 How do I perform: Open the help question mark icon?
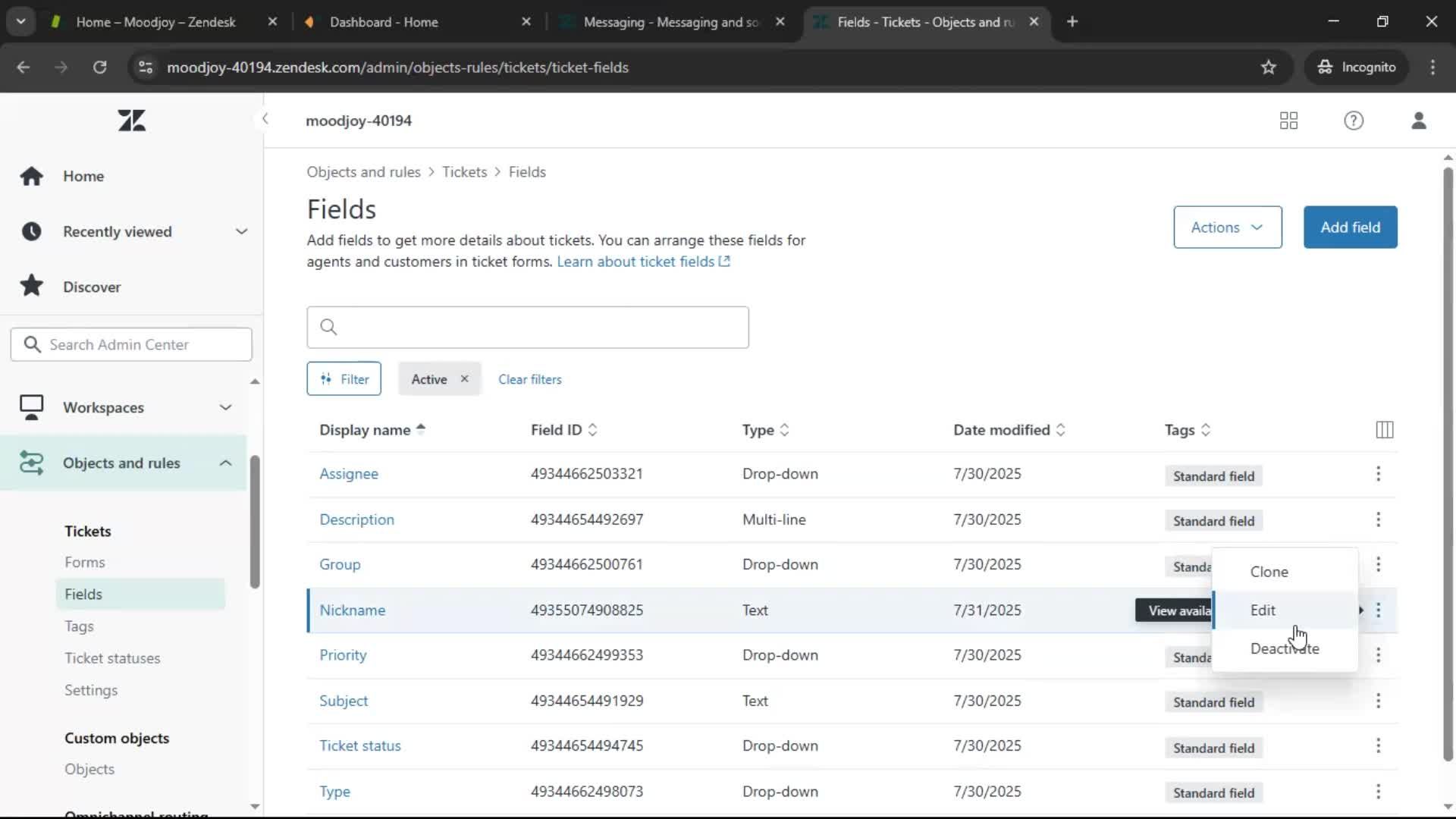[x=1354, y=121]
